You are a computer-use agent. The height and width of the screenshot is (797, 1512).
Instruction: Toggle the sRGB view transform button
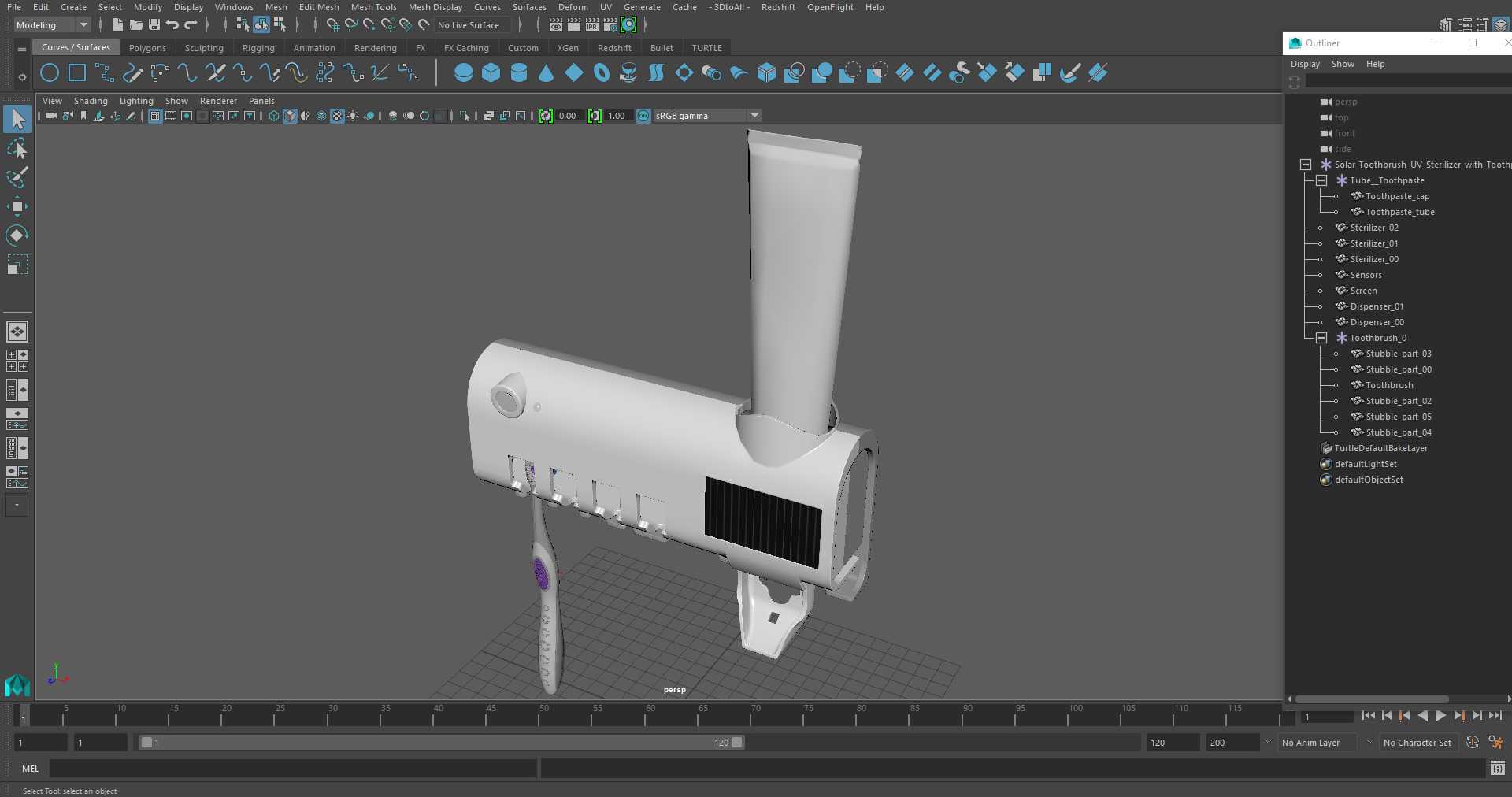[x=643, y=116]
